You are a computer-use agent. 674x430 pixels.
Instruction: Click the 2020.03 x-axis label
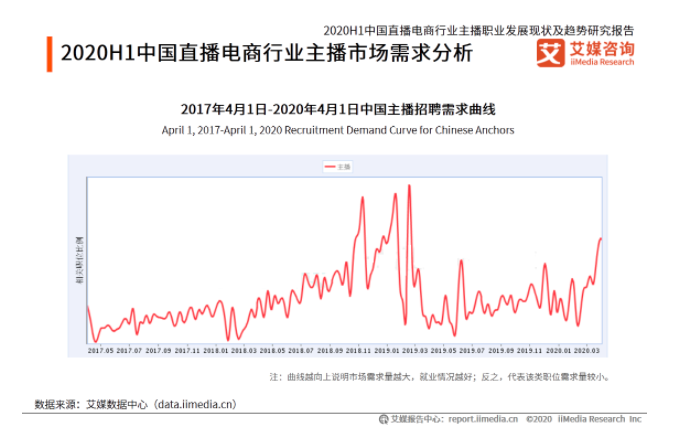pyautogui.click(x=588, y=351)
